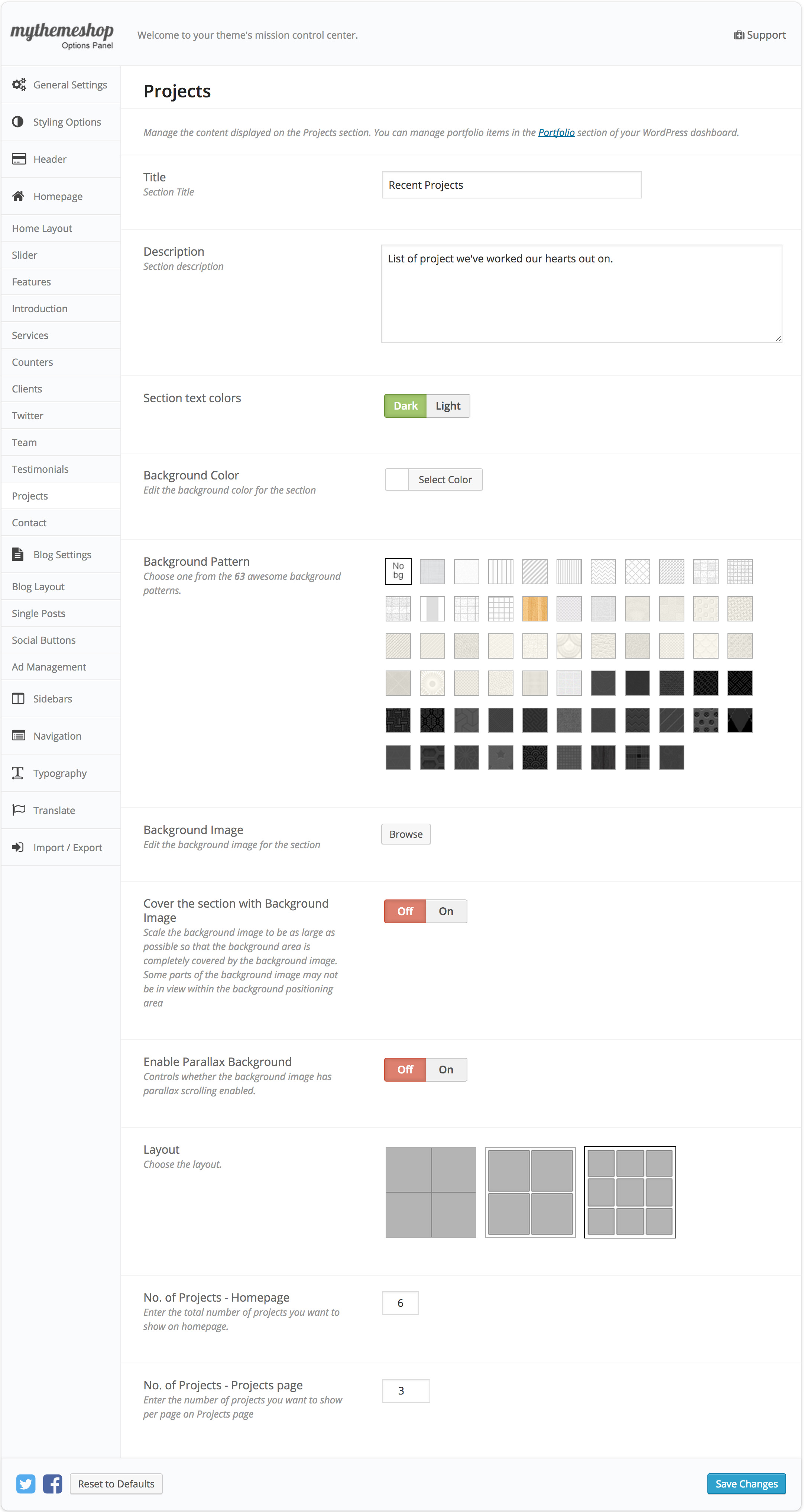Screen dimensions: 804x1512
Task: Open the Sidebars settings section
Action: click(52, 698)
